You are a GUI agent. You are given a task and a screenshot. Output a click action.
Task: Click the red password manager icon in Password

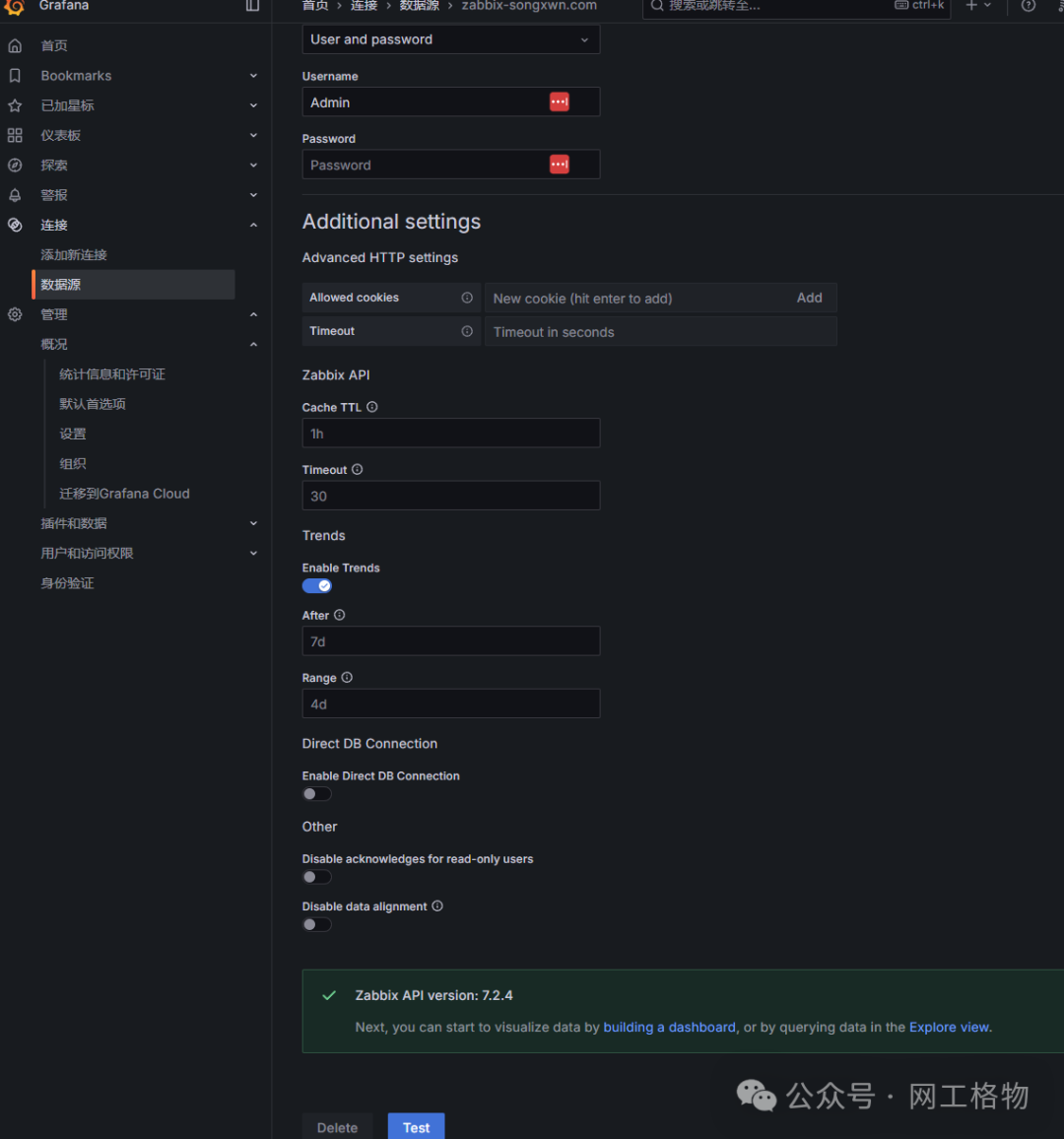tap(560, 165)
